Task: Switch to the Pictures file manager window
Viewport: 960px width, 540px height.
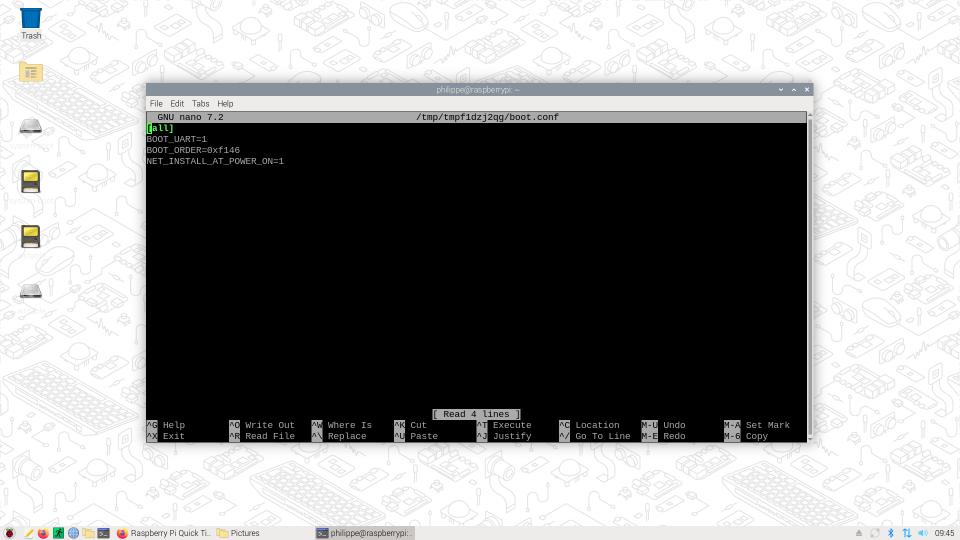Action: pos(238,533)
